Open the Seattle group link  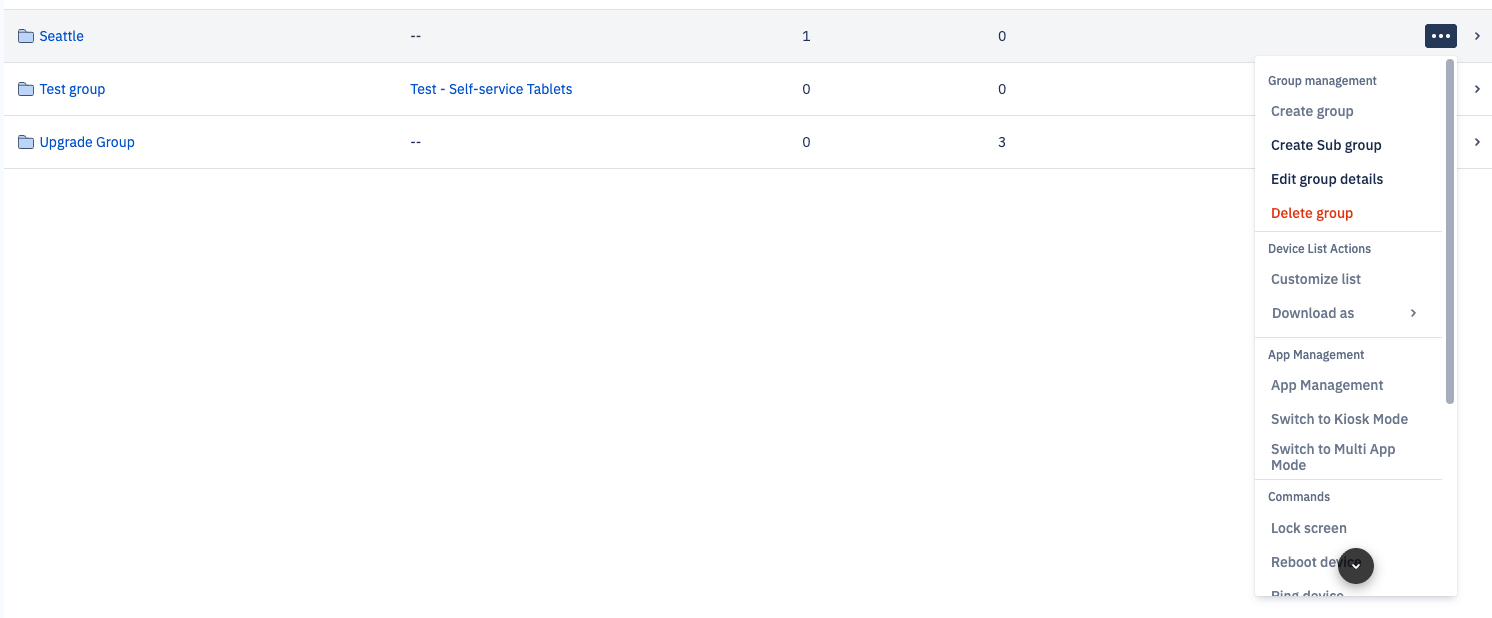tap(60, 35)
